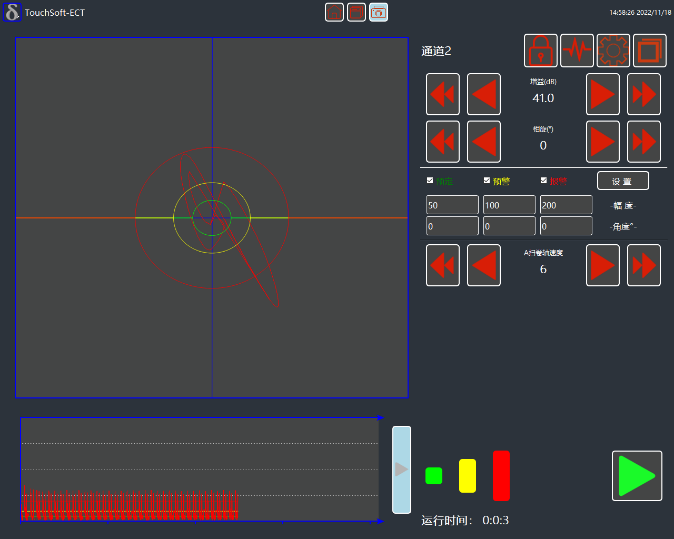Click the 通道2 channel label
674x539 pixels.
pos(436,51)
